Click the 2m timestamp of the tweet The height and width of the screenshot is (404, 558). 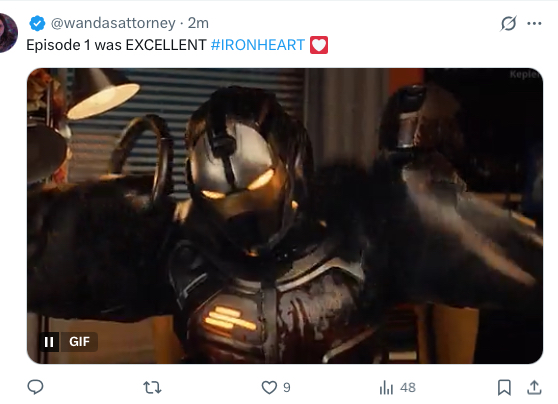198,23
